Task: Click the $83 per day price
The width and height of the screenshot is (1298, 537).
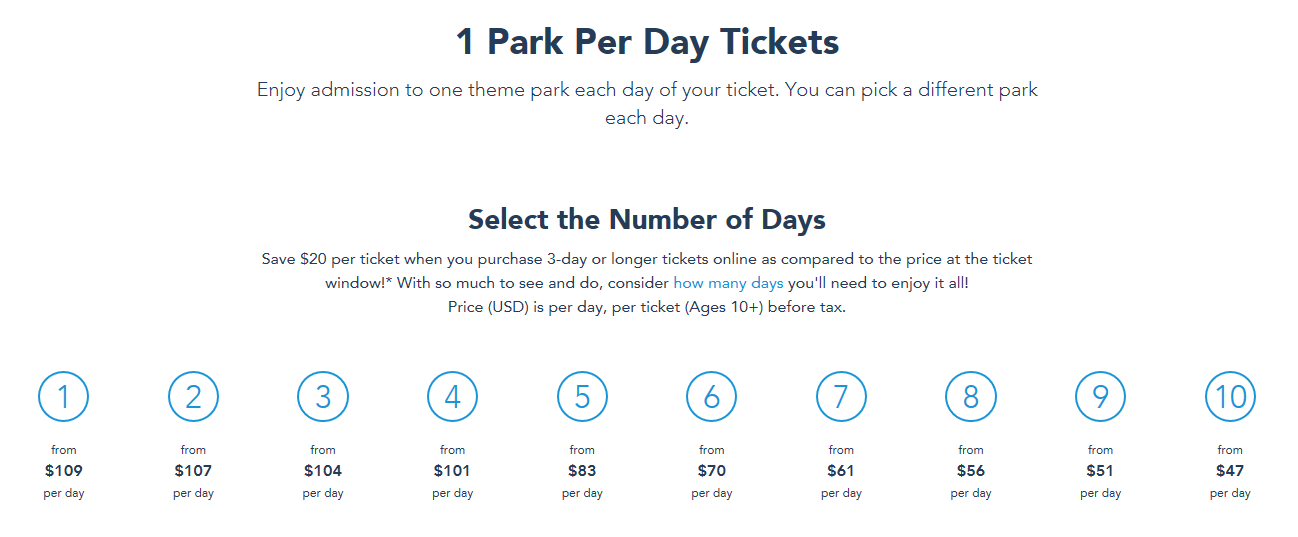Action: [582, 471]
